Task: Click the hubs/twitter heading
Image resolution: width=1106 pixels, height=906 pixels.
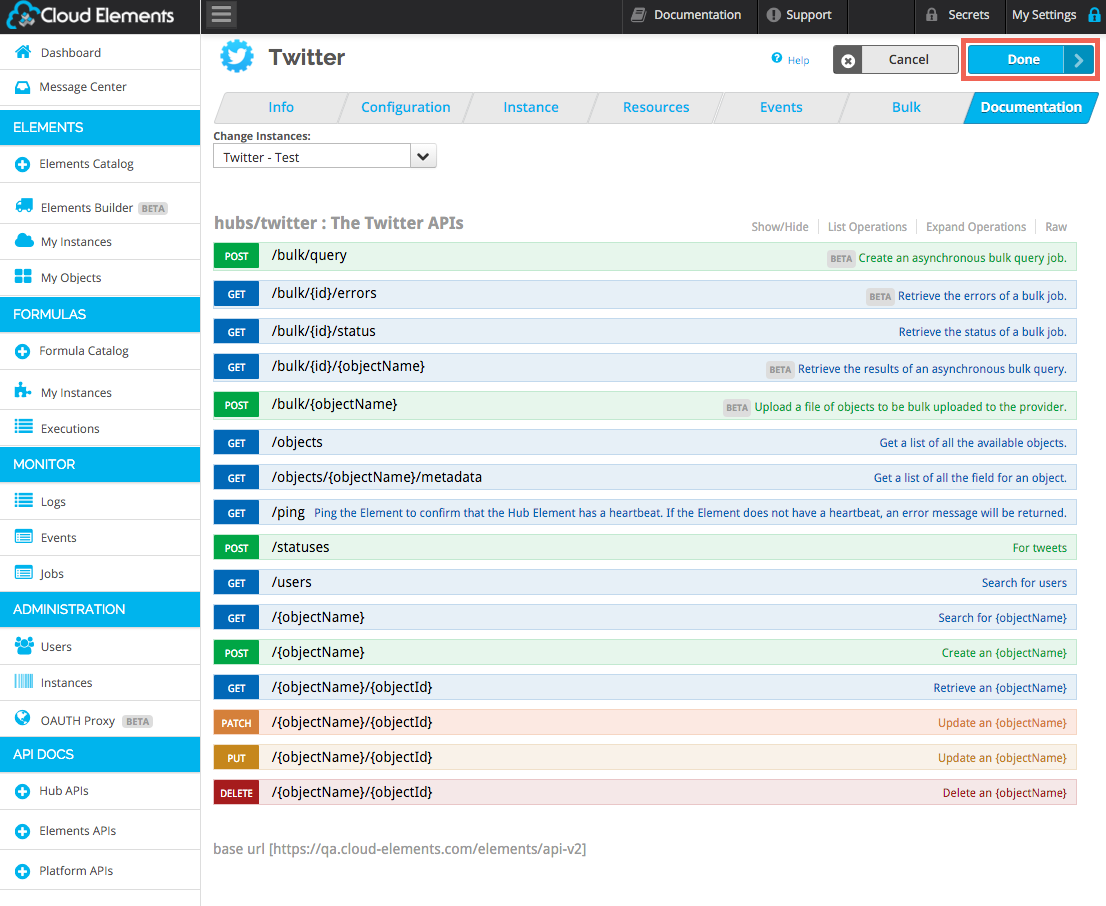Action: [x=339, y=223]
